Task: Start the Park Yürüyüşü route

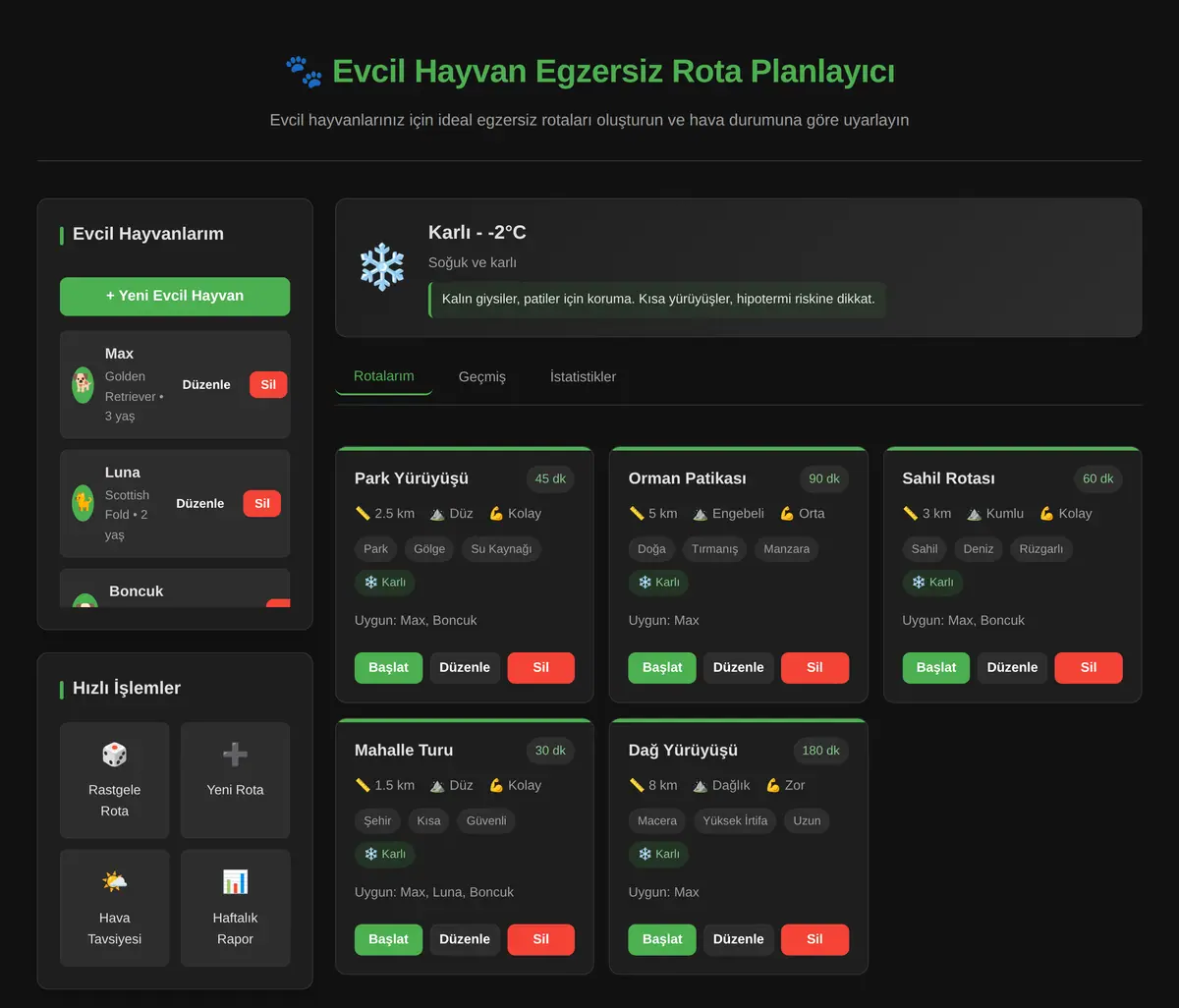Action: (388, 667)
